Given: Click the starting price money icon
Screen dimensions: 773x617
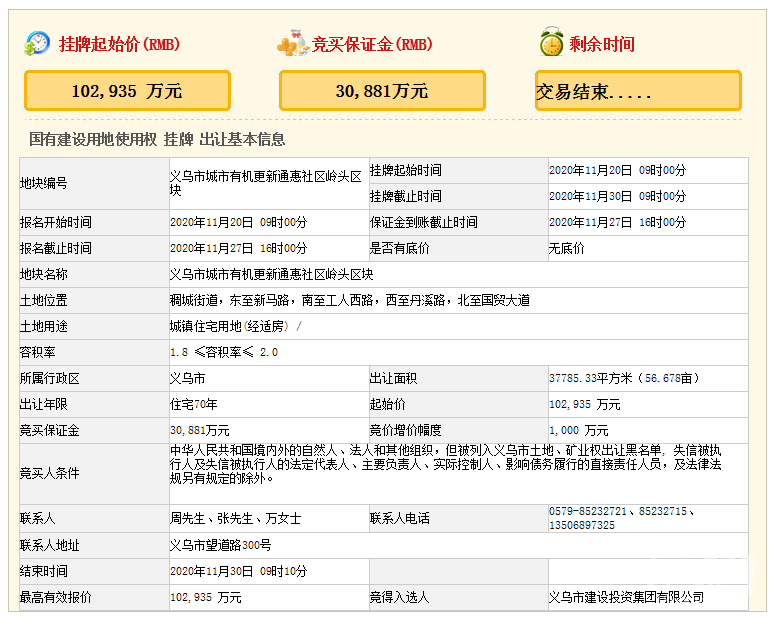Looking at the screenshot, I should point(37,43).
